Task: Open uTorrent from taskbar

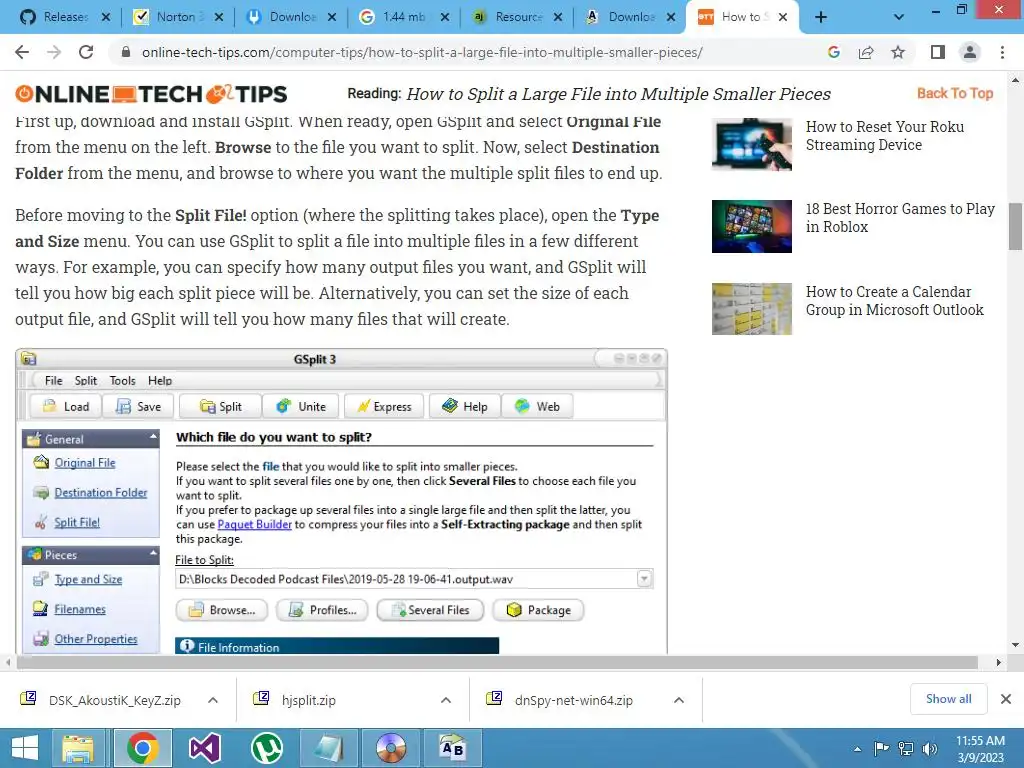Action: click(267, 748)
